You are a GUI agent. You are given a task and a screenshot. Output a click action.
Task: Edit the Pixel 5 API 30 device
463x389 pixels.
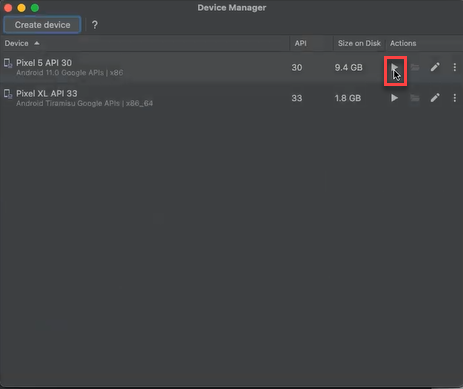click(435, 67)
